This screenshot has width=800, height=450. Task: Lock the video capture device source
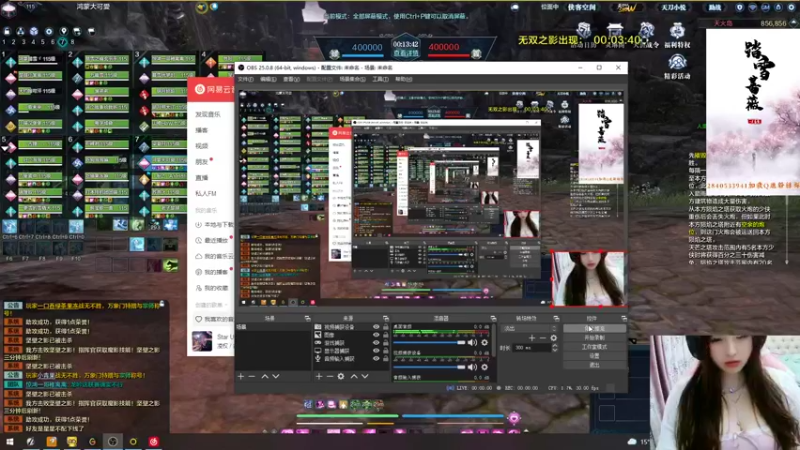coord(386,327)
